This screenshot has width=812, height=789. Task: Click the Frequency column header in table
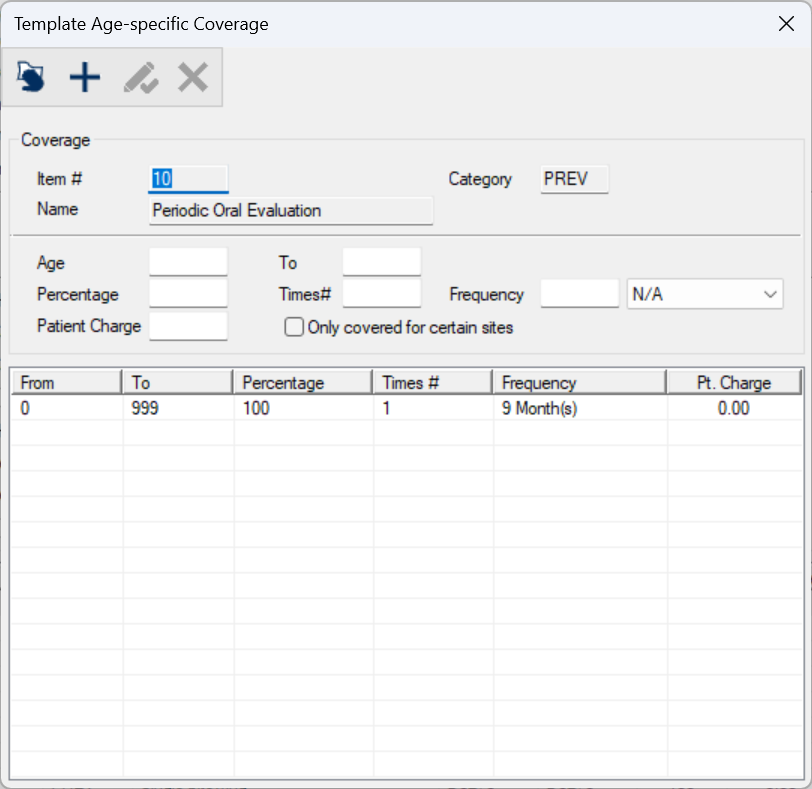[x=578, y=383]
